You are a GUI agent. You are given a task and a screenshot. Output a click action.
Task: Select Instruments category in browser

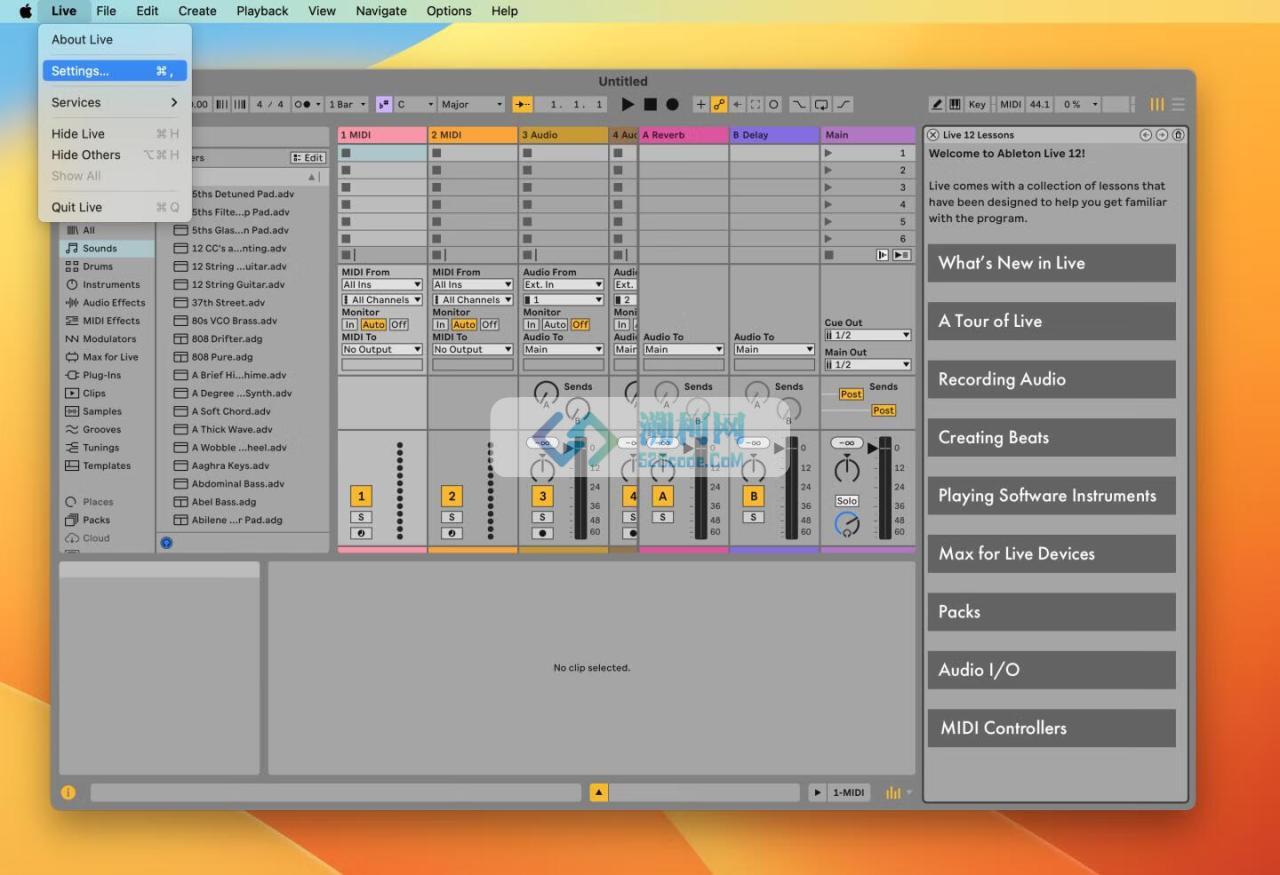(111, 284)
